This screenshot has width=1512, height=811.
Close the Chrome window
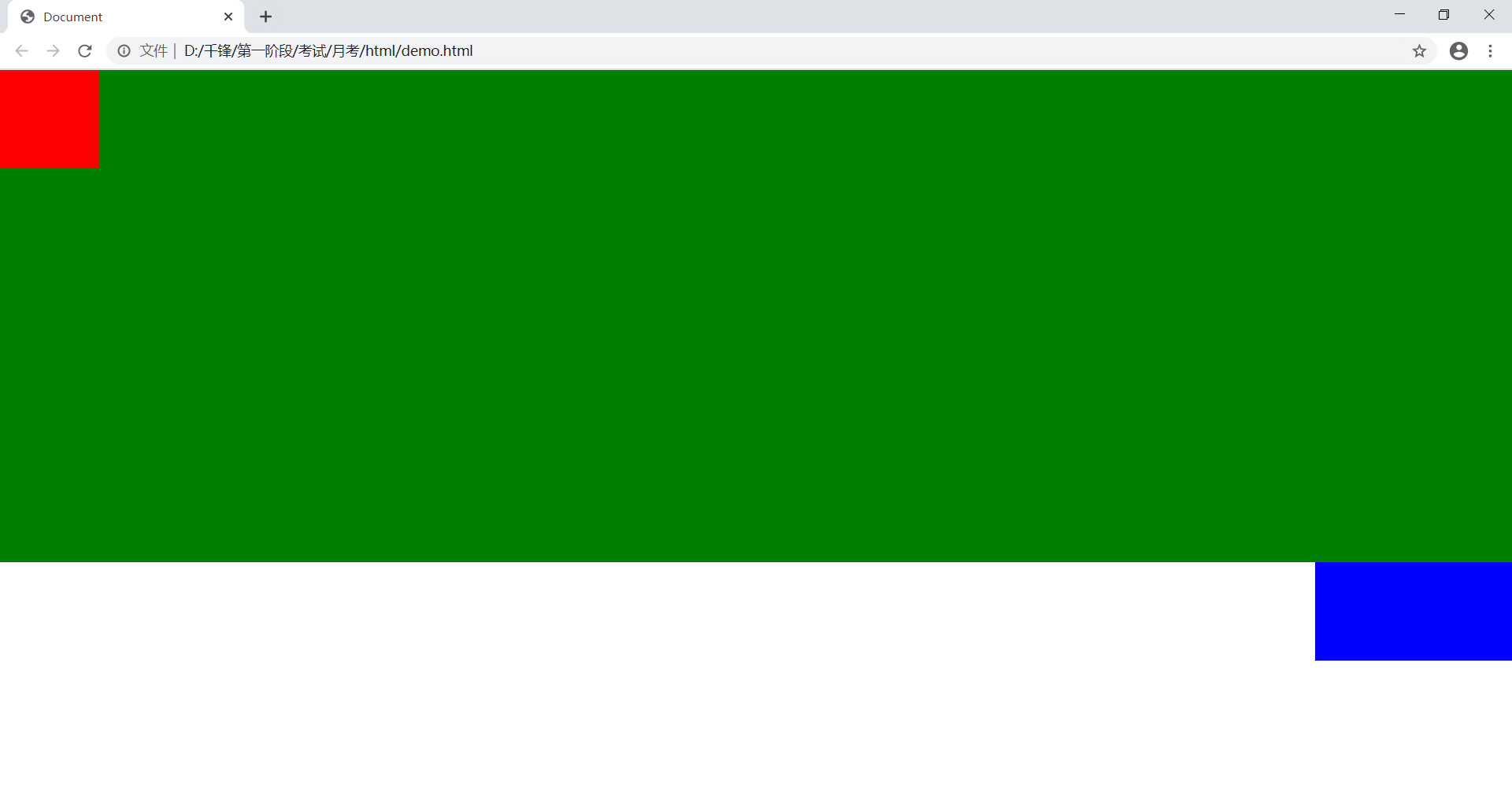coord(1488,15)
